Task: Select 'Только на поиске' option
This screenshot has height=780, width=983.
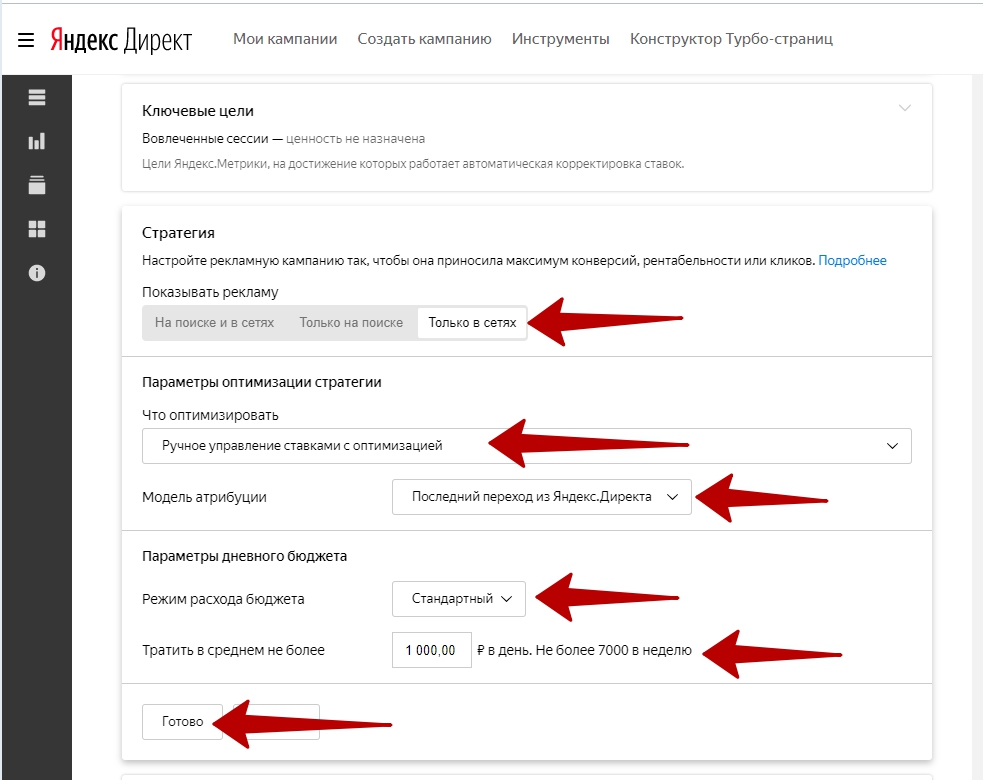Action: click(x=351, y=322)
